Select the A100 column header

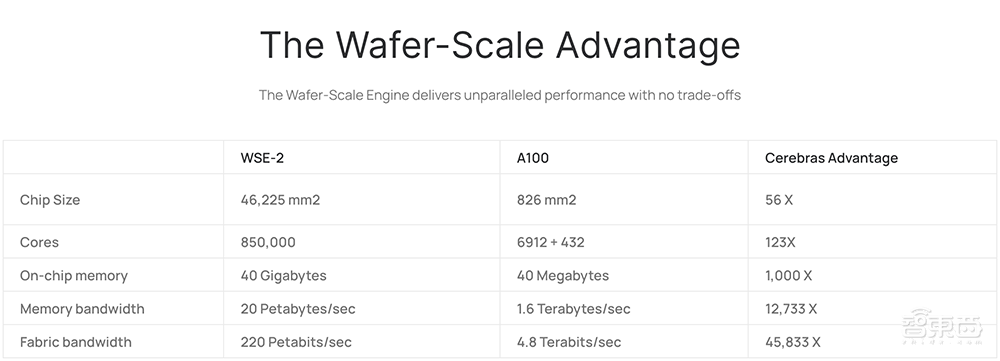tap(533, 158)
